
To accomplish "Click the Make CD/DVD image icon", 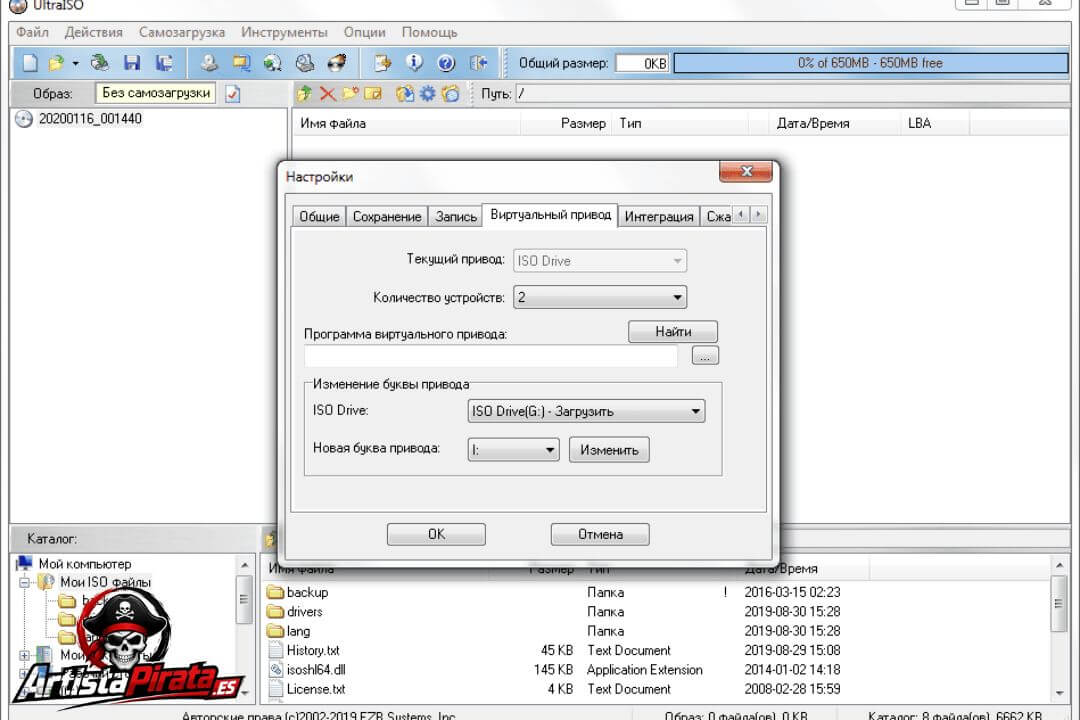I will pyautogui.click(x=209, y=63).
